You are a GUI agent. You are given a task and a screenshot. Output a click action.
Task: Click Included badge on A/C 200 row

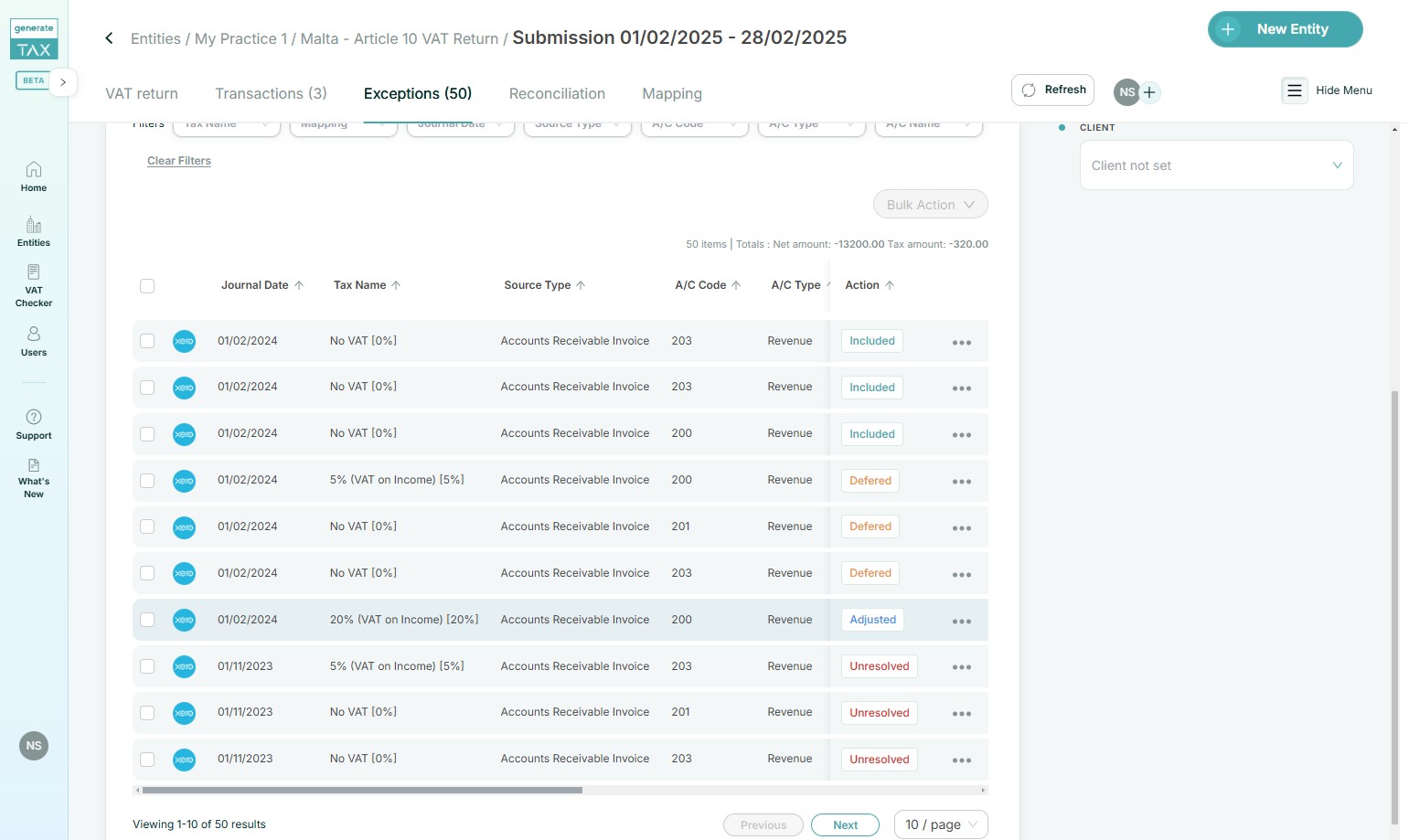[871, 434]
